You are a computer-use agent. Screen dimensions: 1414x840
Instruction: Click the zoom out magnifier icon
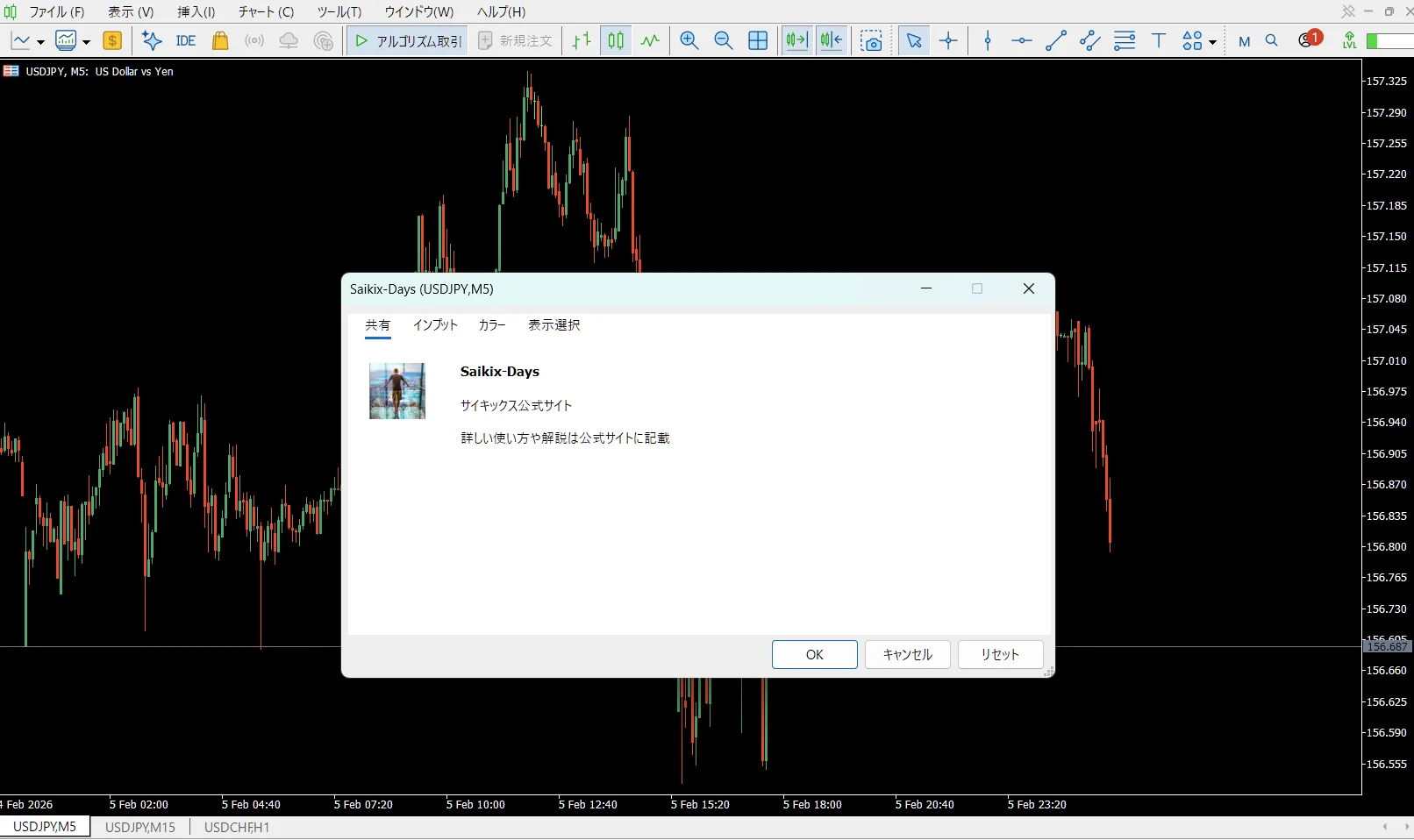[x=724, y=40]
